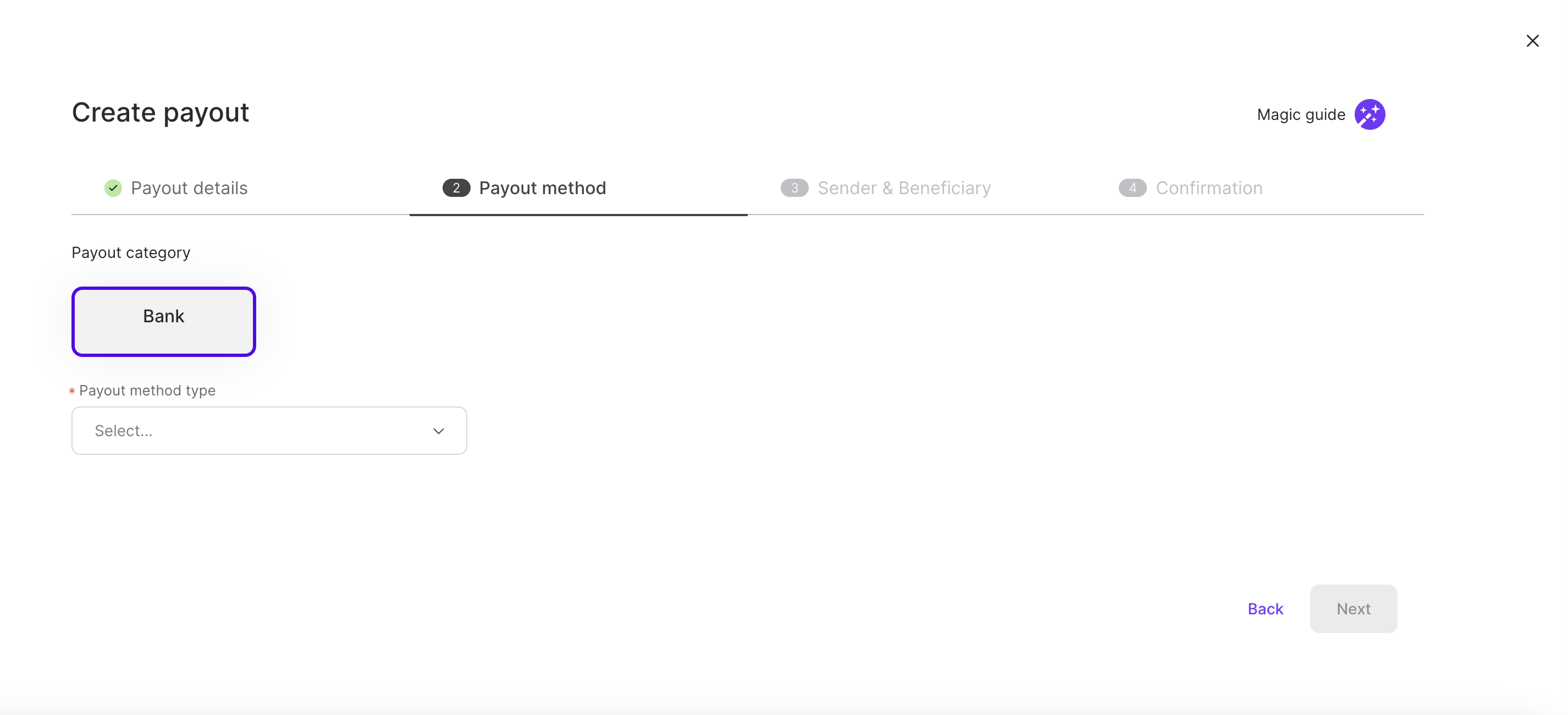
Task: Click the Next button
Action: [1354, 608]
